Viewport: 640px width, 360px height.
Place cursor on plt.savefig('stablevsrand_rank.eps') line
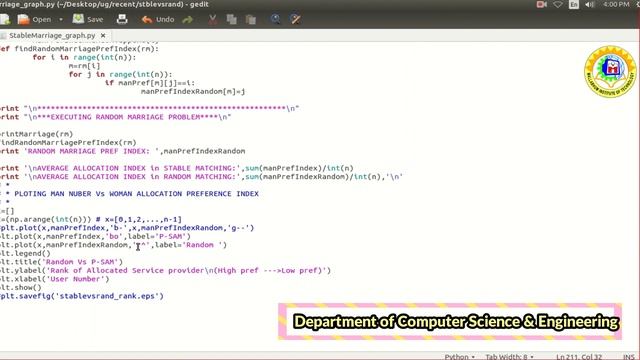click(82, 296)
